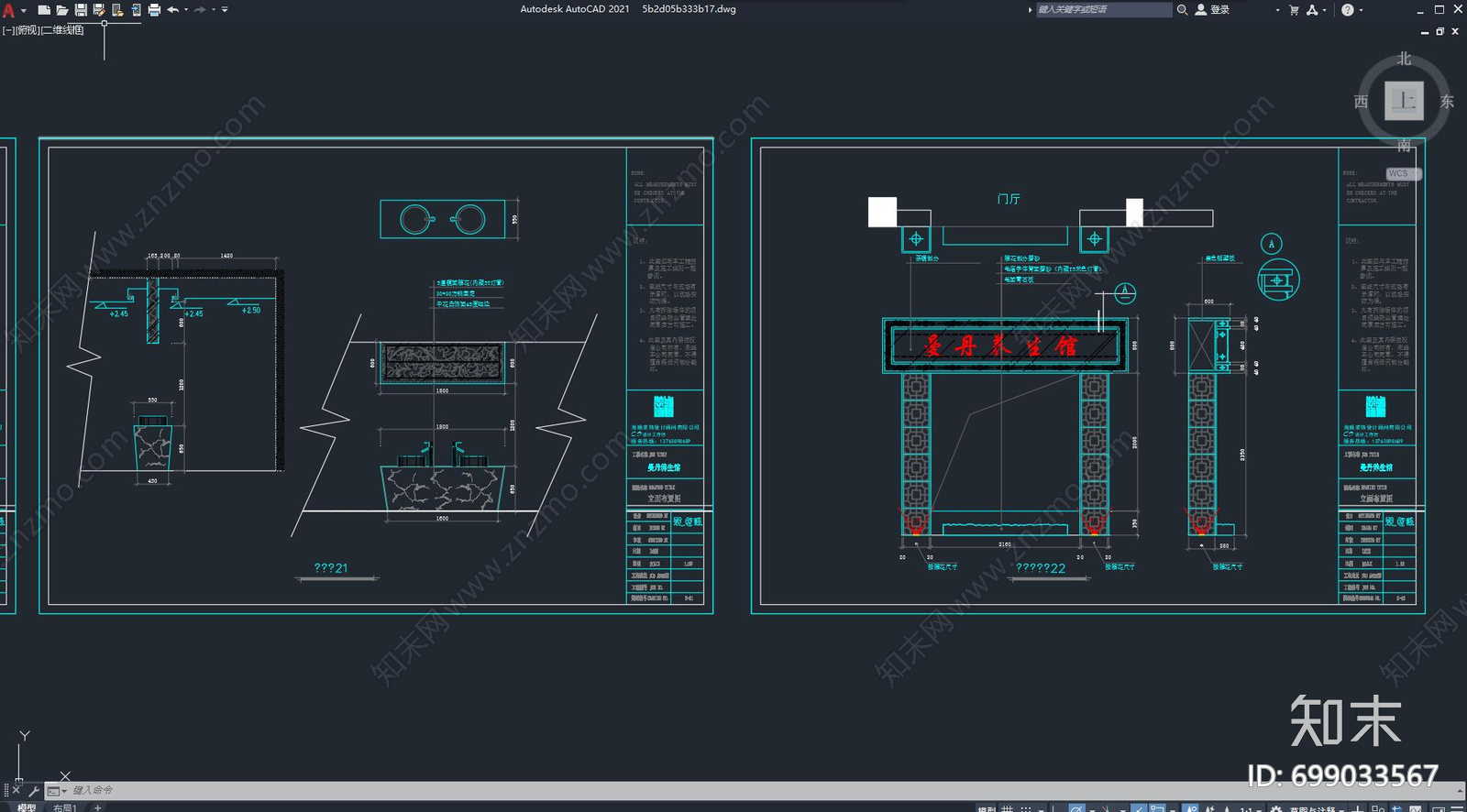The image size is (1467, 812).
Task: Undo the last action
Action: [172, 10]
